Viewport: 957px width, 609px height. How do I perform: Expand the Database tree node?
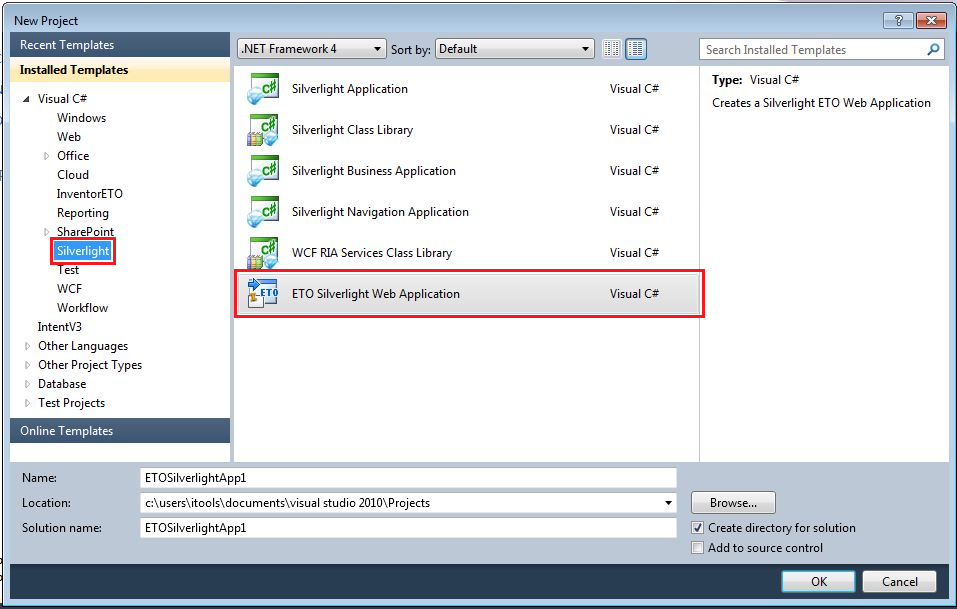(x=27, y=384)
